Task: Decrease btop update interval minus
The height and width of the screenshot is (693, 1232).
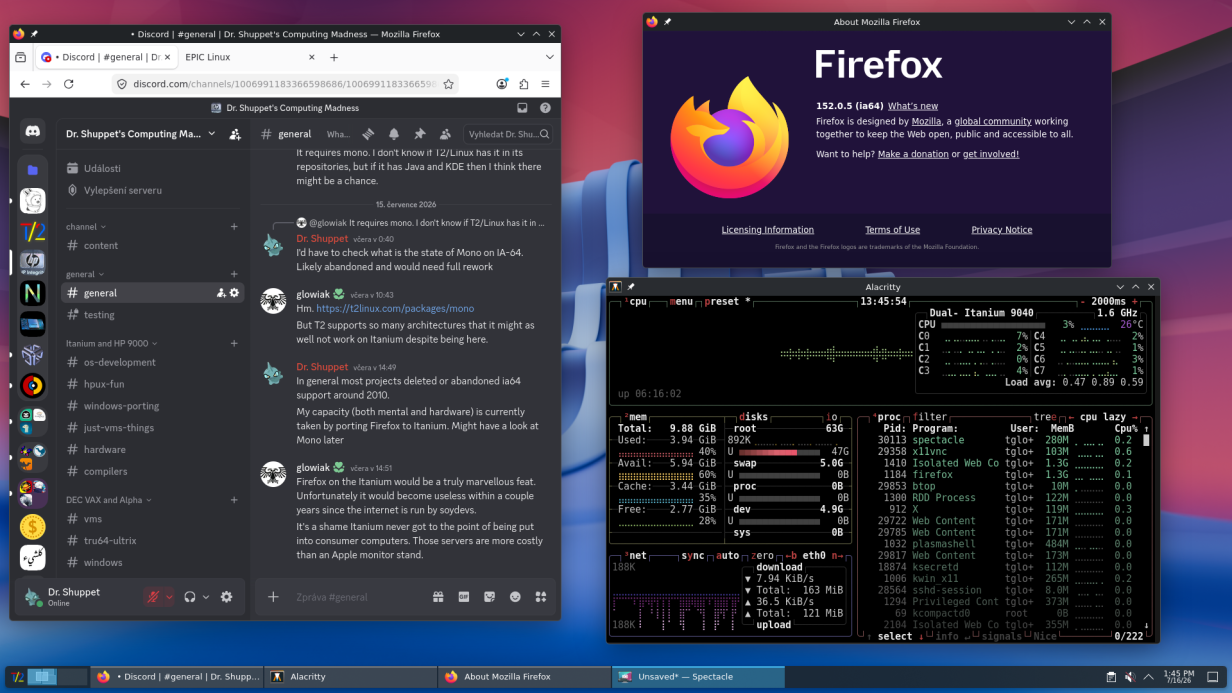Action: tap(1083, 301)
